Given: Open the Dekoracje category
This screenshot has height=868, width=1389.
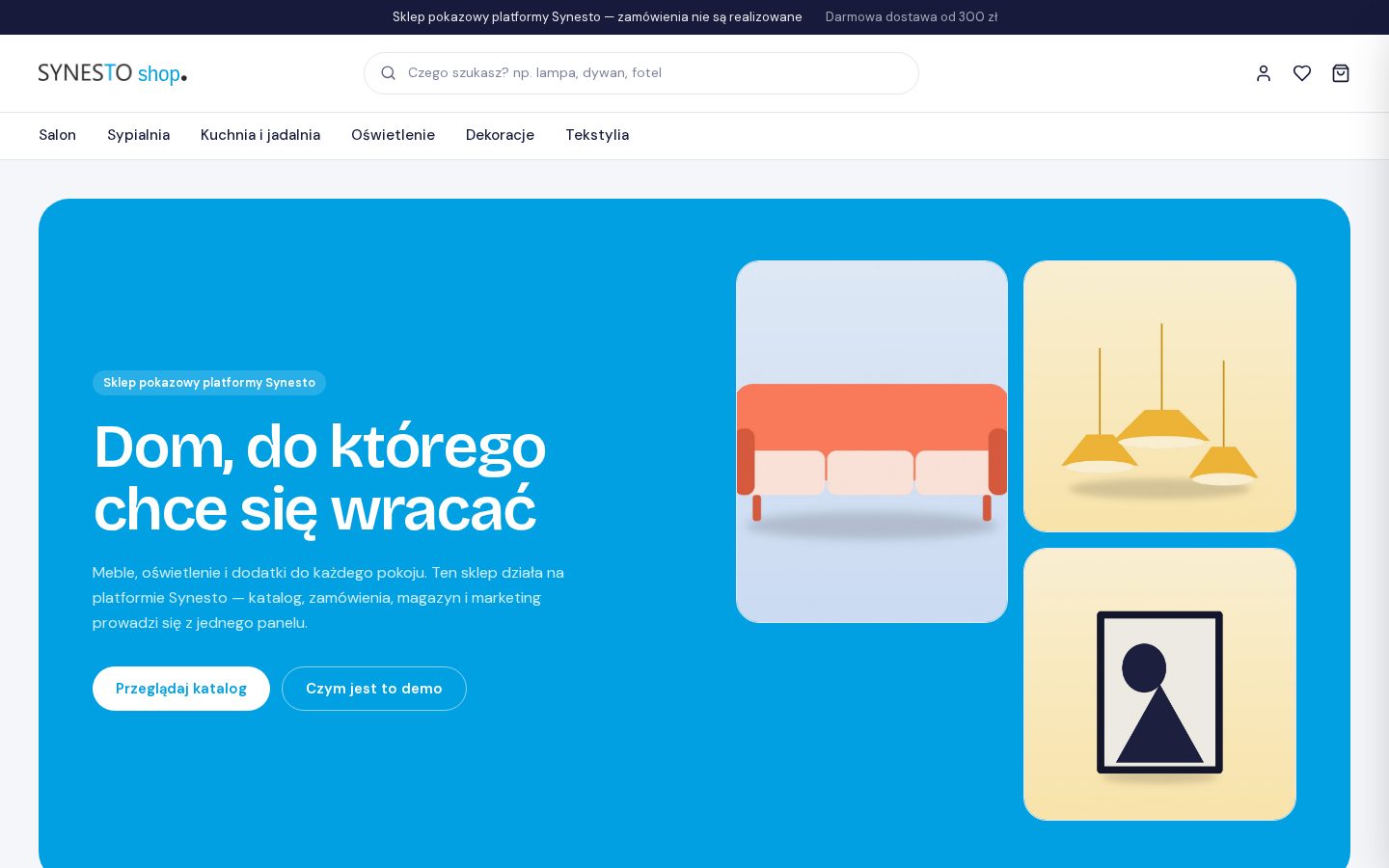Looking at the screenshot, I should [x=500, y=135].
